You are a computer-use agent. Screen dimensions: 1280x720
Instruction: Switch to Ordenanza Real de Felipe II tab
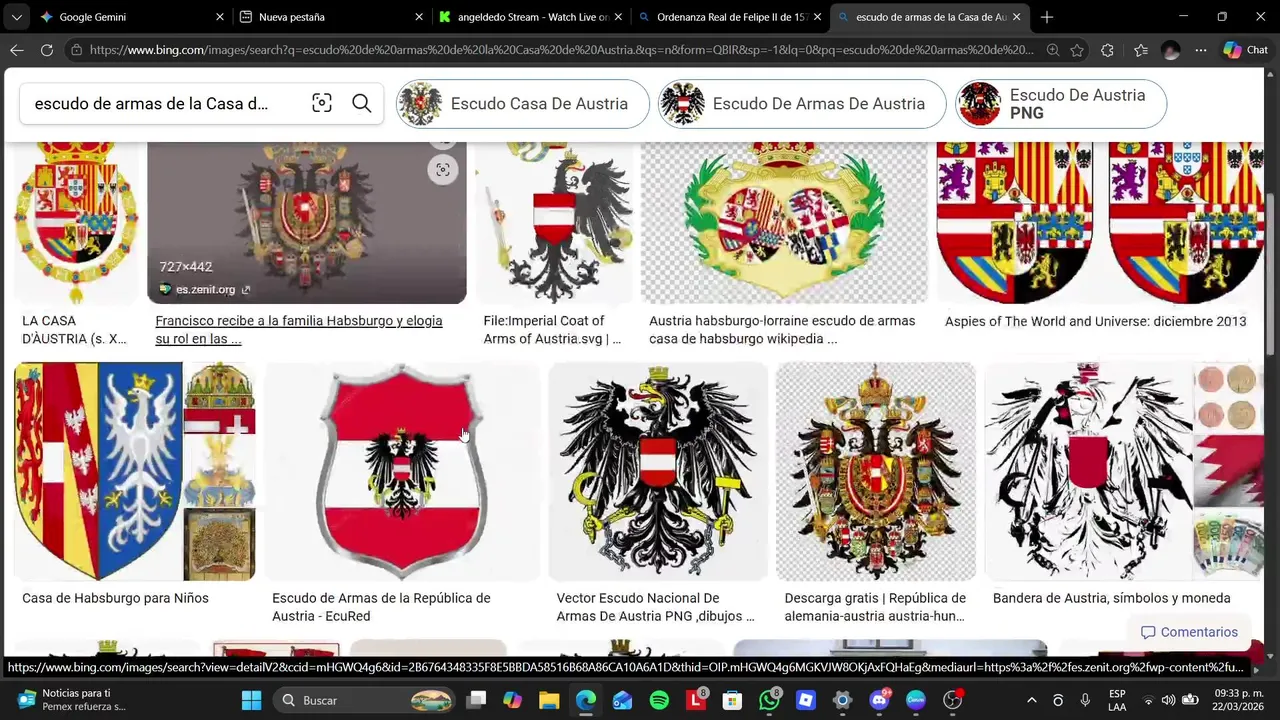[x=730, y=17]
